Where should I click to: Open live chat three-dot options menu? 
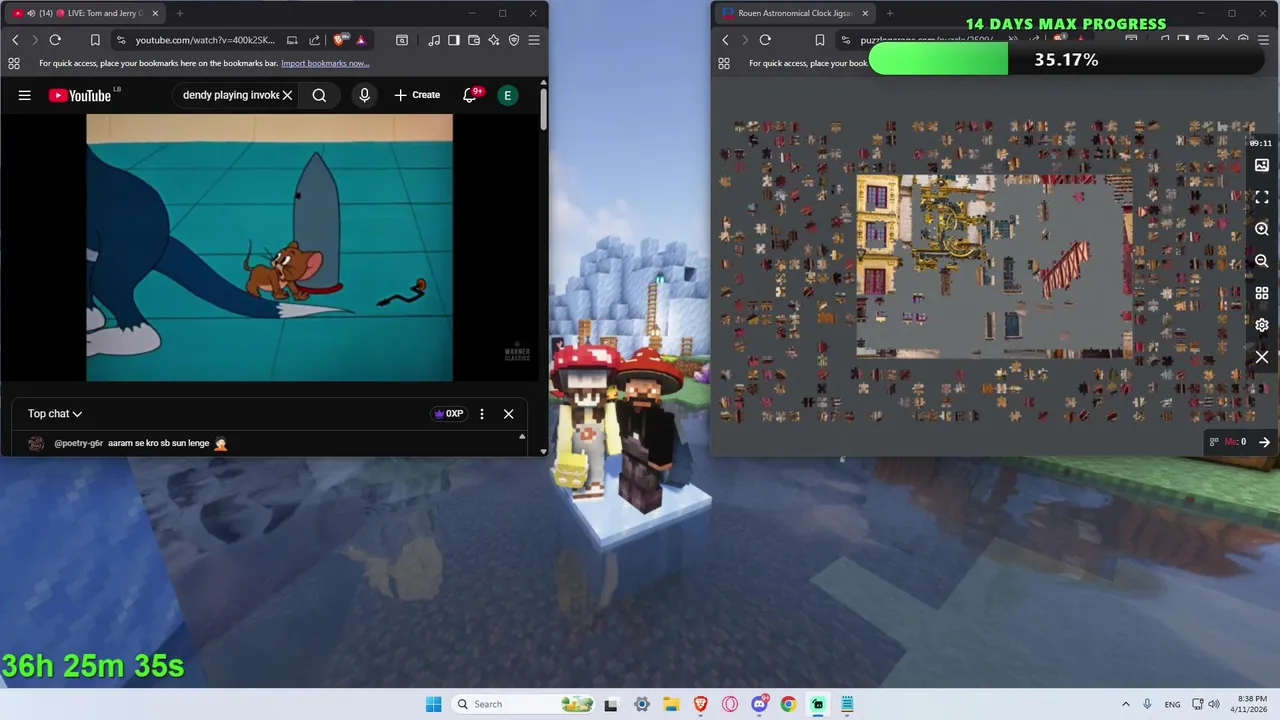[482, 414]
